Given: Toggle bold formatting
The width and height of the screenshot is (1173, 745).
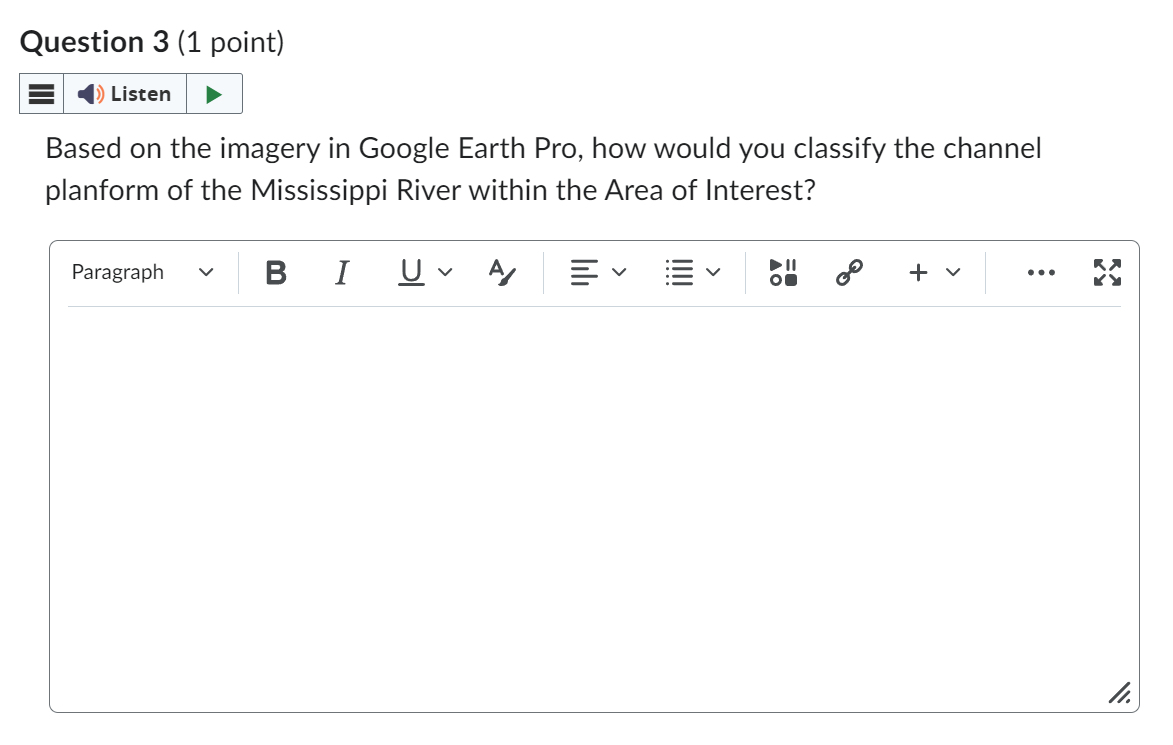Looking at the screenshot, I should (276, 272).
